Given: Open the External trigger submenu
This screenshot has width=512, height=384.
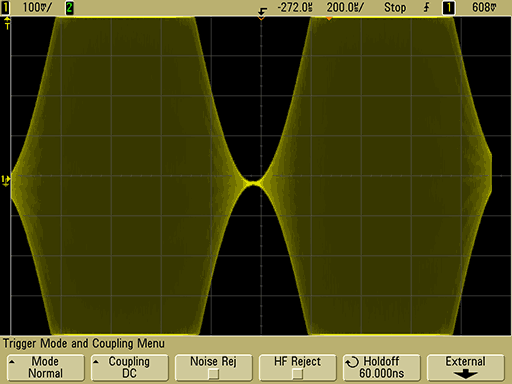Looking at the screenshot, I should (x=465, y=367).
